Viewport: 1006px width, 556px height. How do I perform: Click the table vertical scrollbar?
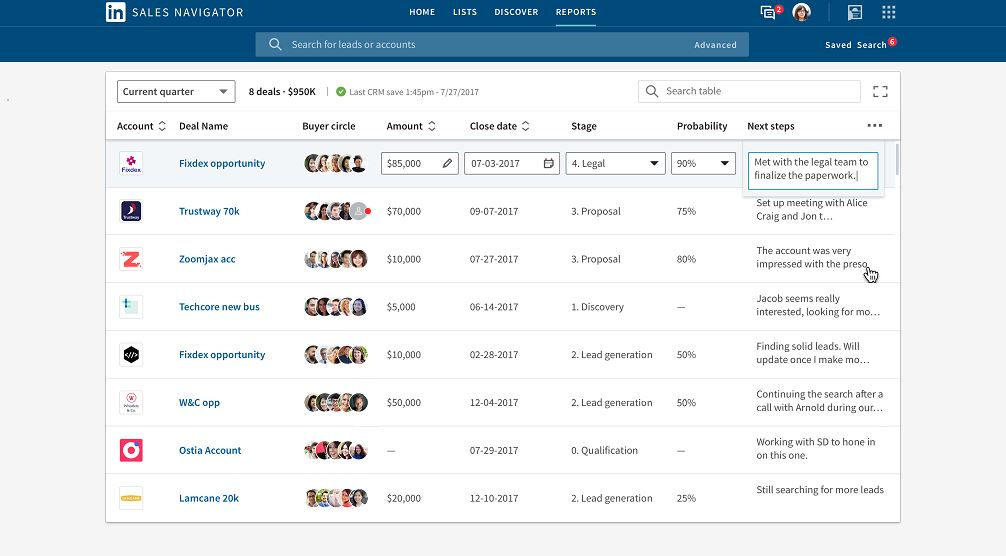tap(896, 159)
